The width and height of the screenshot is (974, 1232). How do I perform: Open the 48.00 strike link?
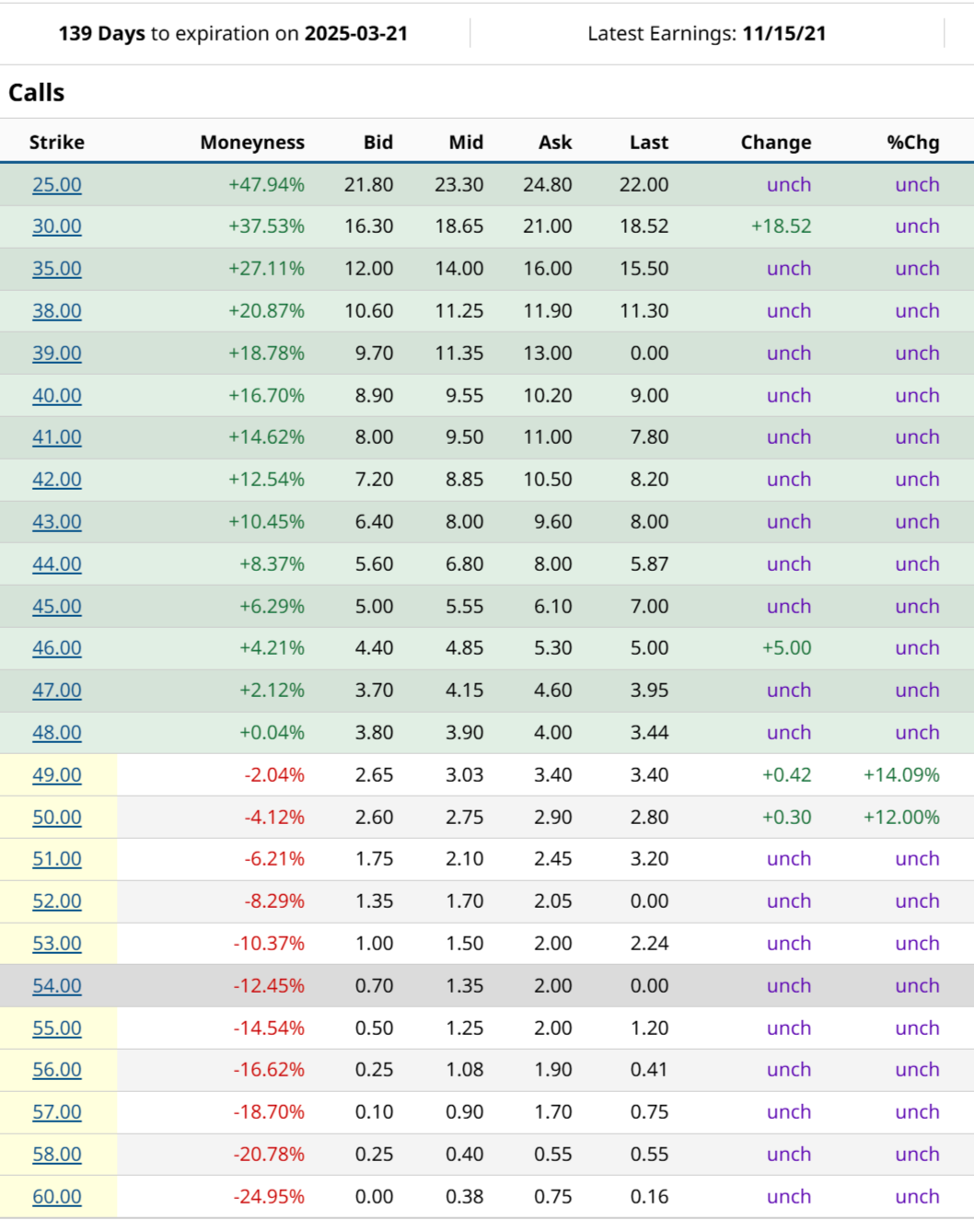[57, 733]
